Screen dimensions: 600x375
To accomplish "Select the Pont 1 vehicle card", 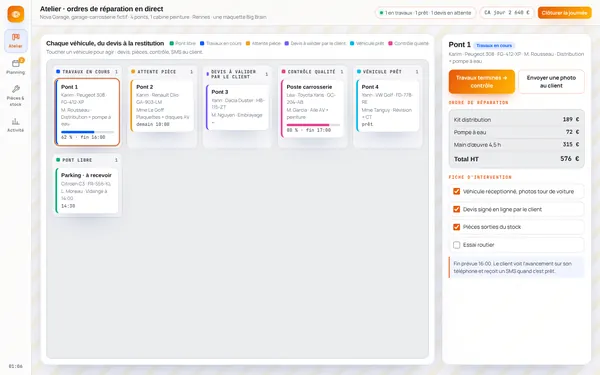I will click(x=87, y=112).
